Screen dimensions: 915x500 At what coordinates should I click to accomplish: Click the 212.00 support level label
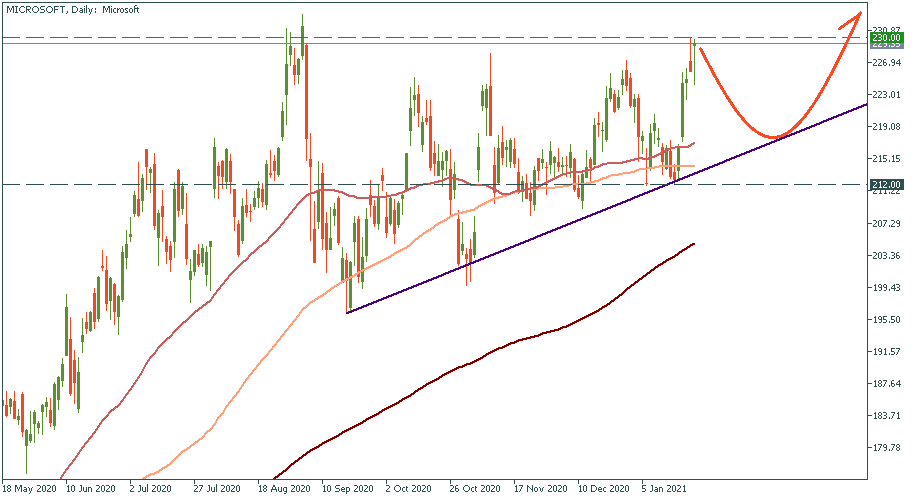(x=888, y=184)
